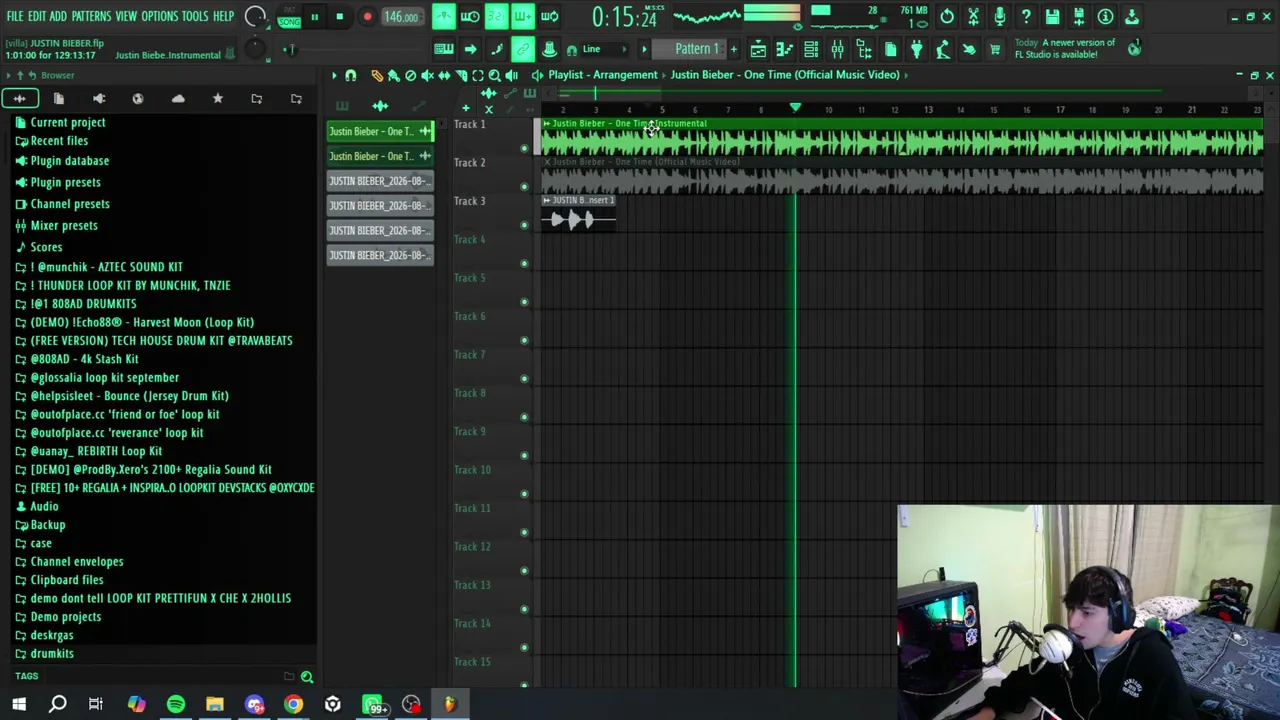The width and height of the screenshot is (1280, 720).
Task: Open the Playlist view from main toolbar
Action: click(x=758, y=49)
